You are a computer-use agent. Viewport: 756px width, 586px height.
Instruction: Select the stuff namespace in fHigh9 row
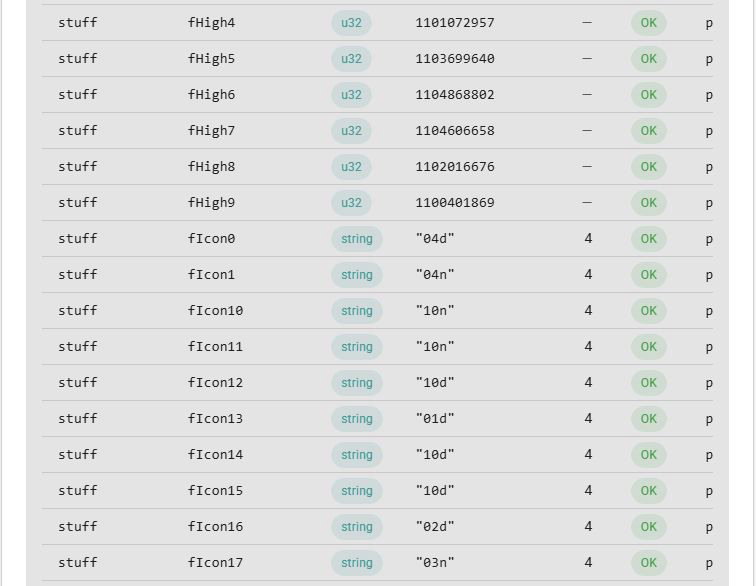pyautogui.click(x=78, y=203)
